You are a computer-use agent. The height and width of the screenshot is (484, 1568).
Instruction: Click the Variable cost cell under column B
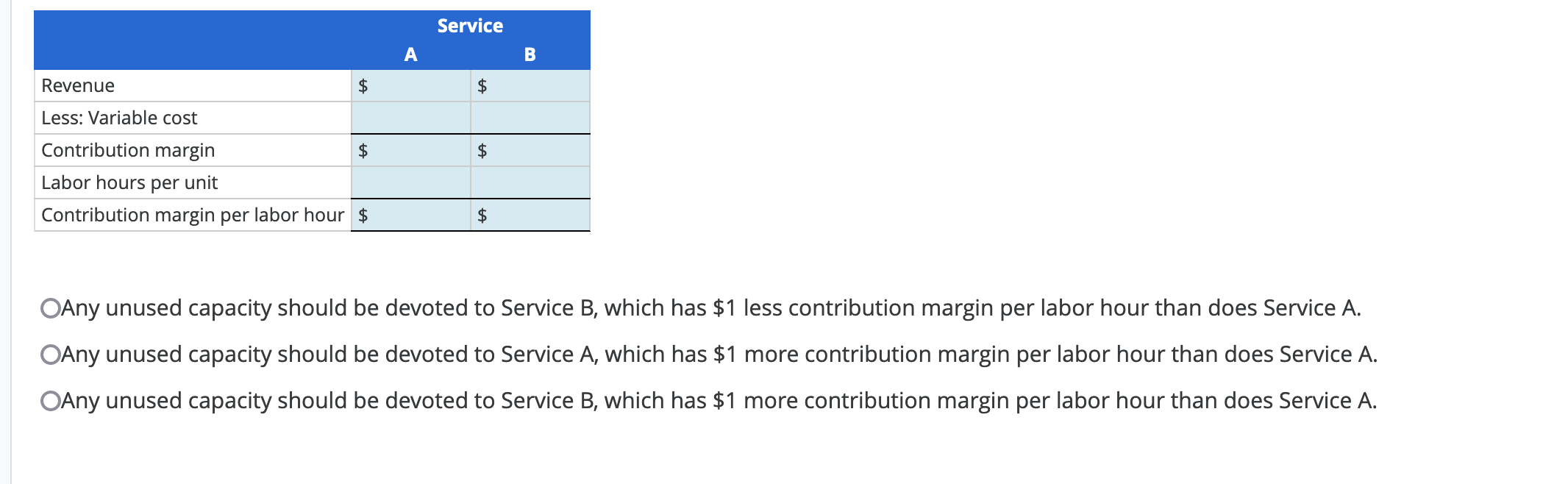(530, 118)
